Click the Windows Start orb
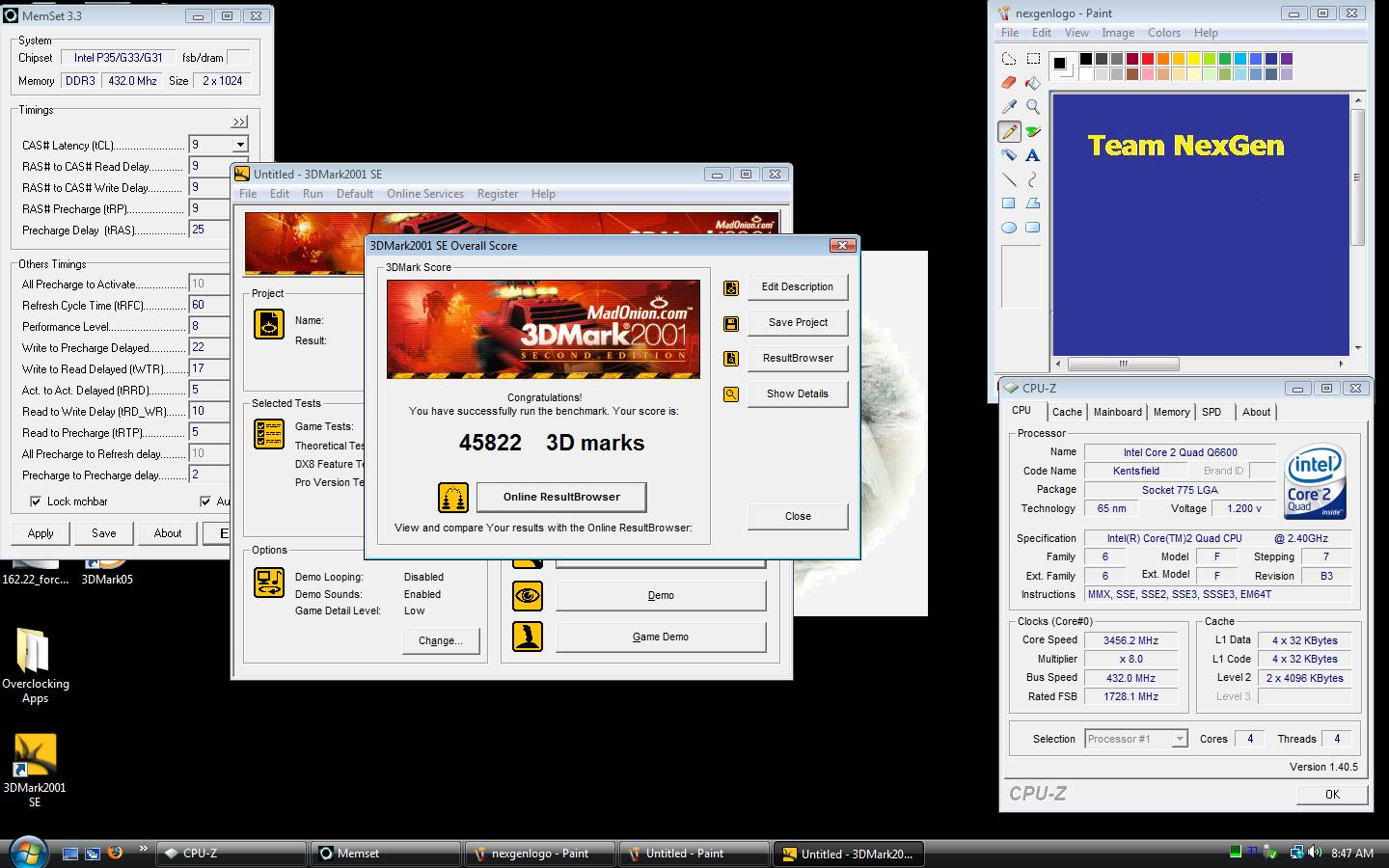This screenshot has width=1389, height=868. 28,853
